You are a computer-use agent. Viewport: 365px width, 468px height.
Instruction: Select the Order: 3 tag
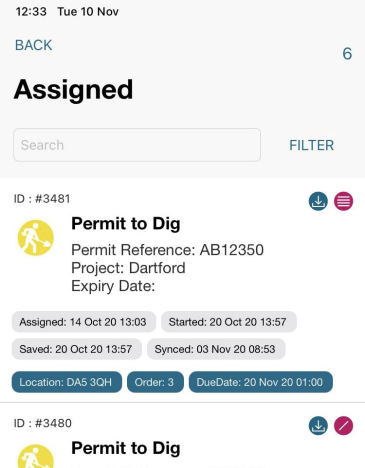(x=155, y=382)
